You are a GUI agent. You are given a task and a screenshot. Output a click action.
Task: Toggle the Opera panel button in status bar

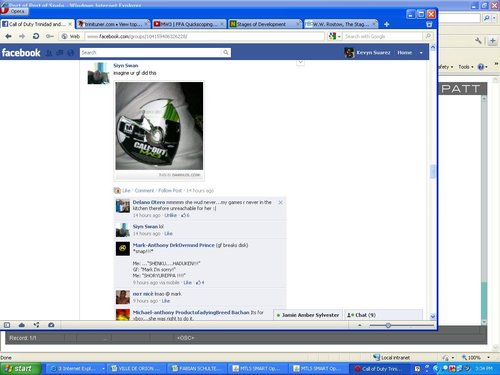(x=7, y=325)
